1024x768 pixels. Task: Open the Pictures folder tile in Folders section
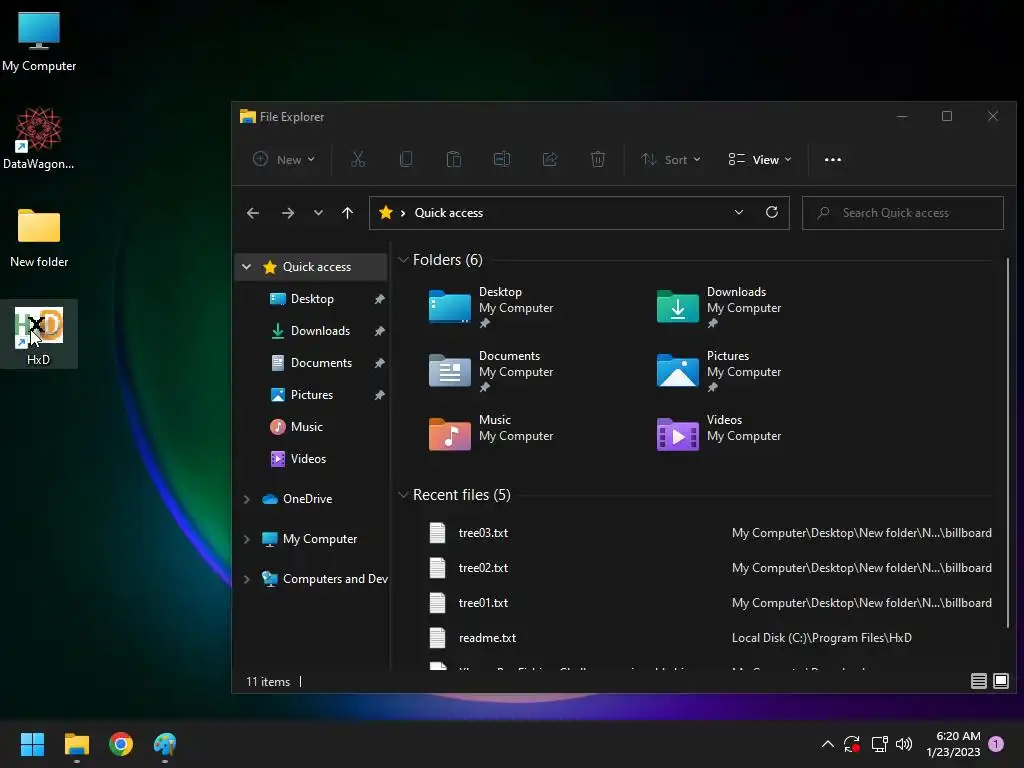pos(719,371)
